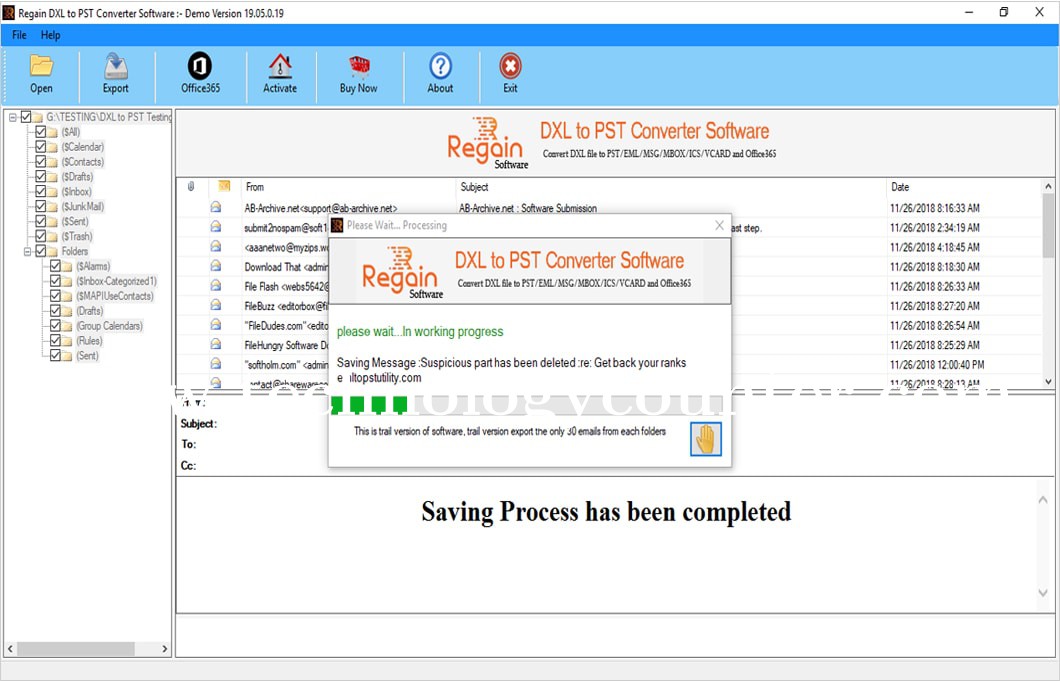Select date 11/26/2018 4:18:45 AM cell

[x=934, y=247]
